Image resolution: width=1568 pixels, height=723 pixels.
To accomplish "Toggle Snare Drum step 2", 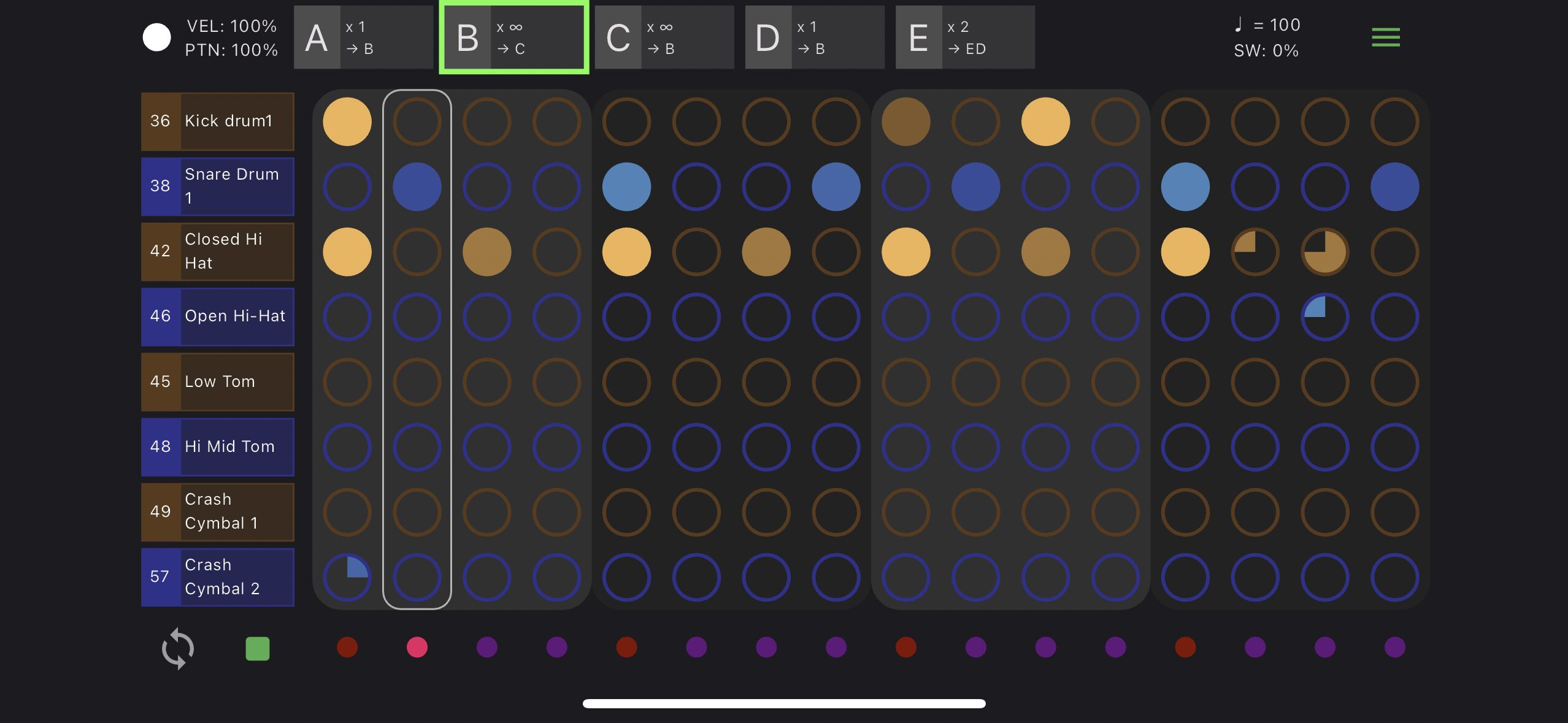I will [x=417, y=186].
